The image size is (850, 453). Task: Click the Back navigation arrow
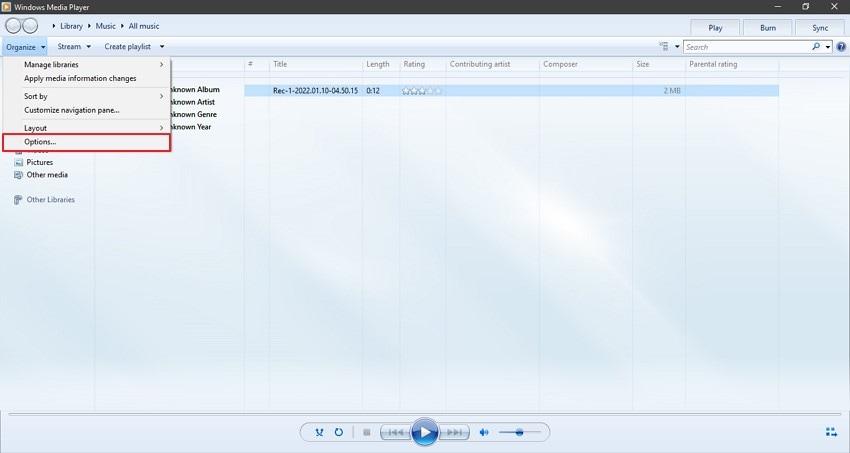pyautogui.click(x=14, y=26)
